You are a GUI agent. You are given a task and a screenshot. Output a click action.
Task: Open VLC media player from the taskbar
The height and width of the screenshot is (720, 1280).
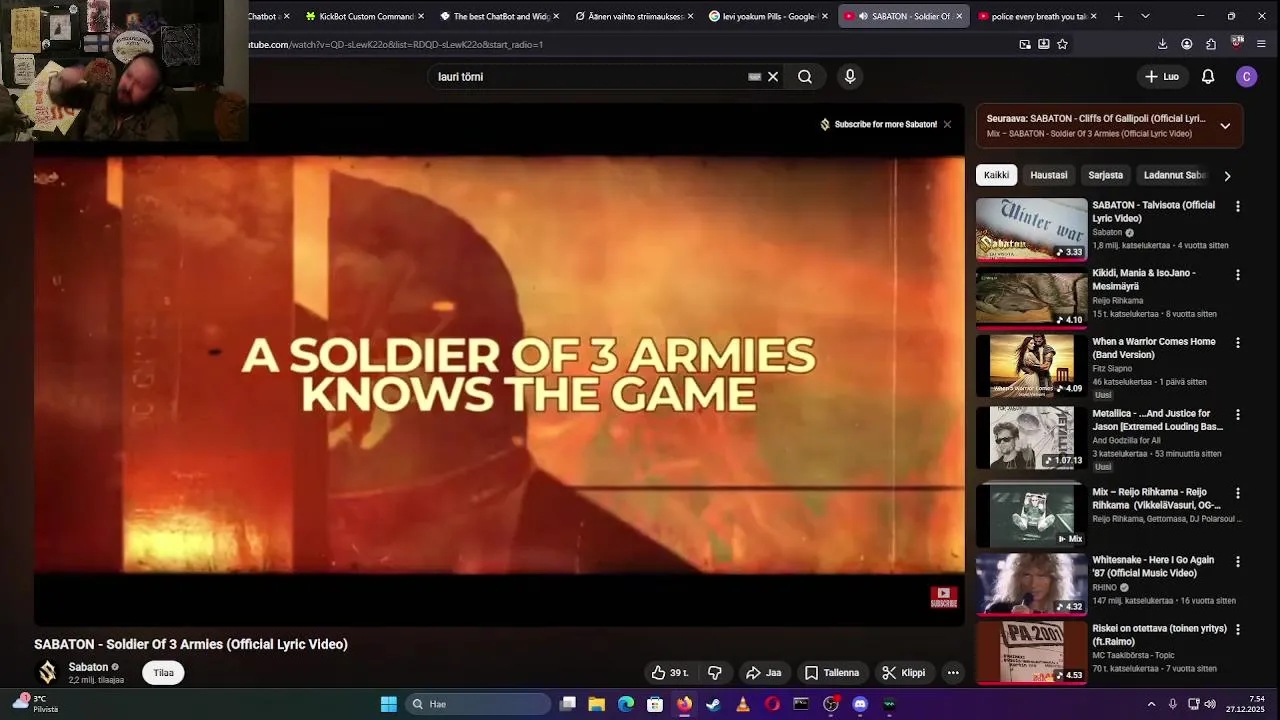[743, 704]
